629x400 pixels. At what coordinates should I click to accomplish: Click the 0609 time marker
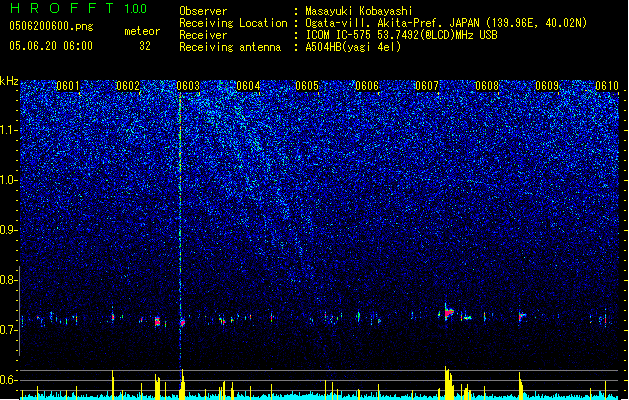click(547, 86)
